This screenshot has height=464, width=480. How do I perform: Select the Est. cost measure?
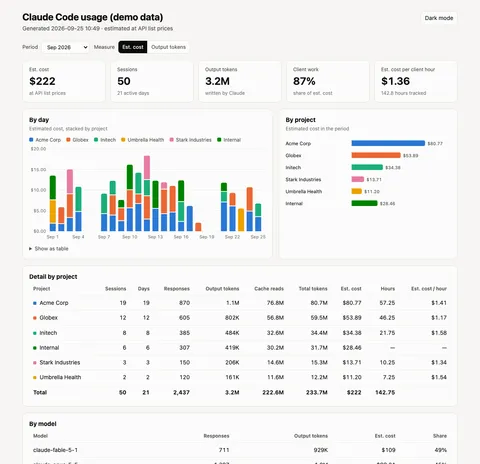pyautogui.click(x=133, y=47)
